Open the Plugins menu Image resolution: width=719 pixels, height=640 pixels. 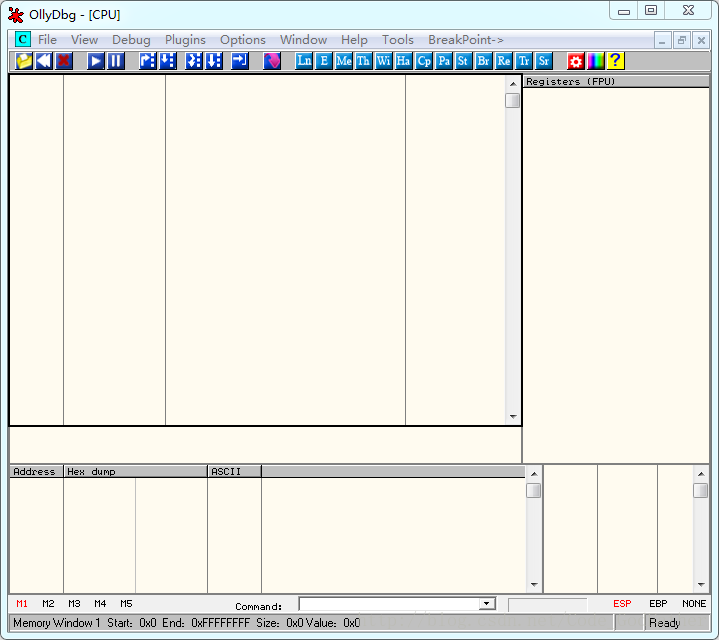185,40
